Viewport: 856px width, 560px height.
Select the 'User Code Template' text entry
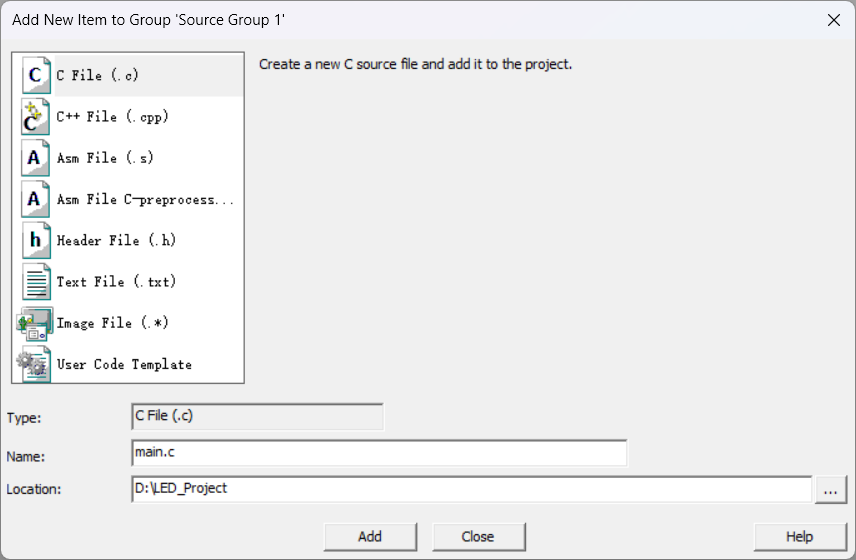pos(124,365)
